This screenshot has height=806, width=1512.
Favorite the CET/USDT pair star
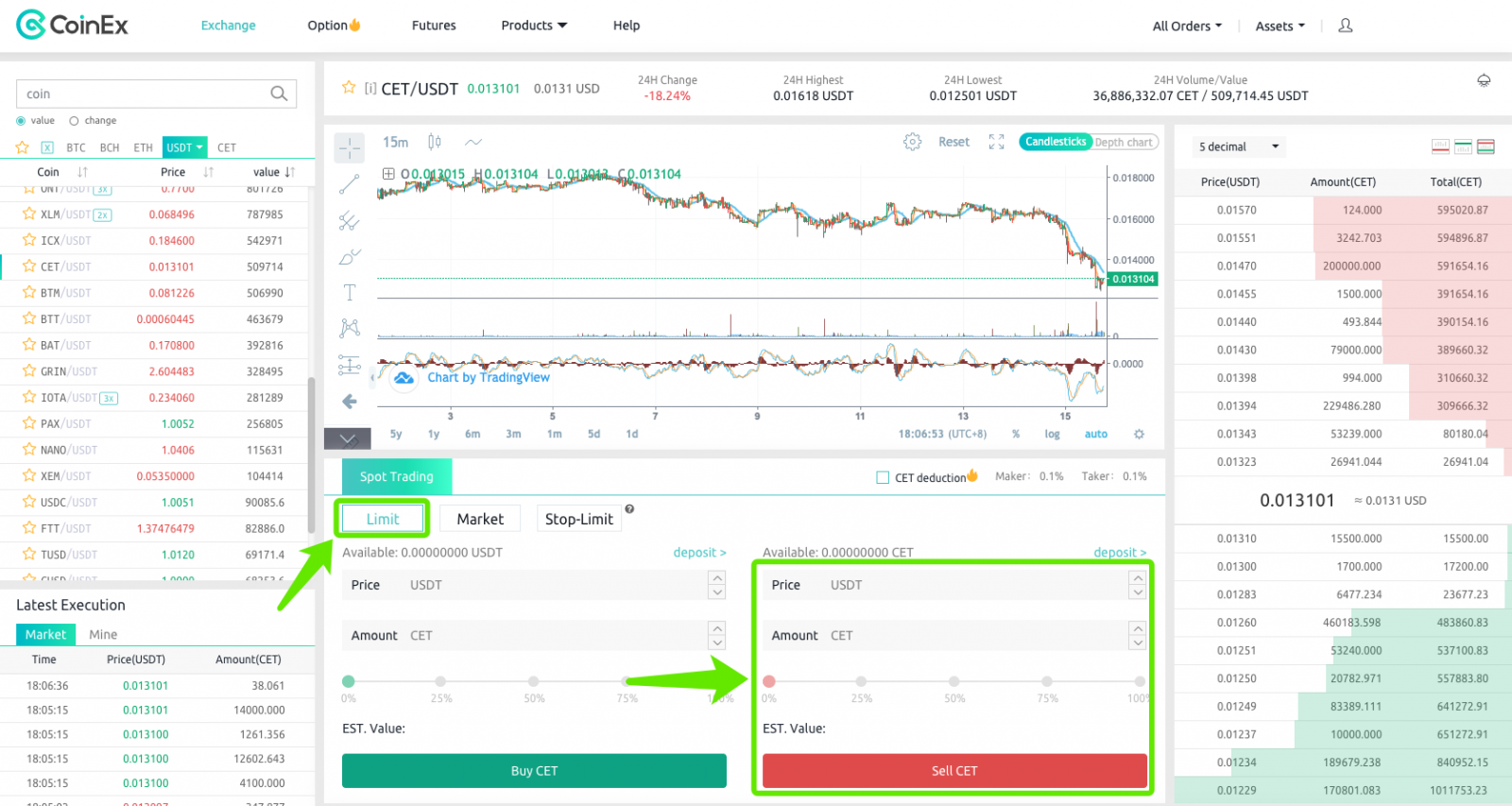click(348, 88)
